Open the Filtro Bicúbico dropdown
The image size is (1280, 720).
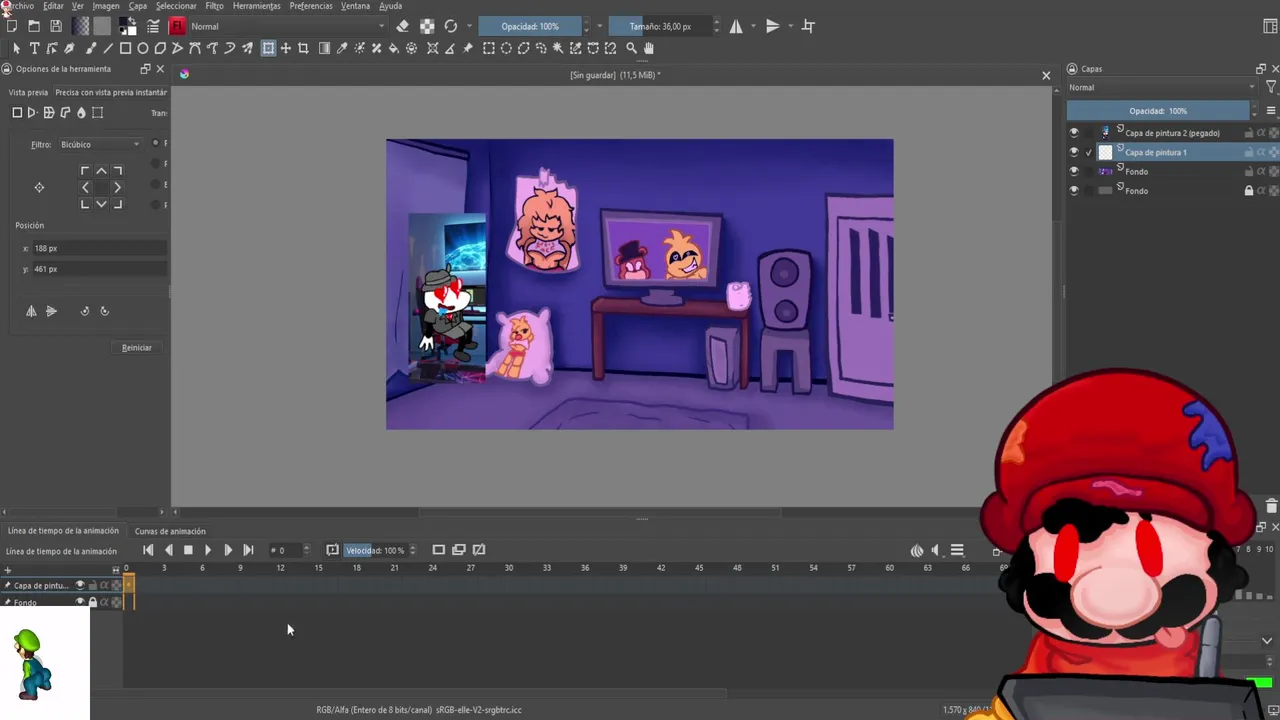[99, 144]
